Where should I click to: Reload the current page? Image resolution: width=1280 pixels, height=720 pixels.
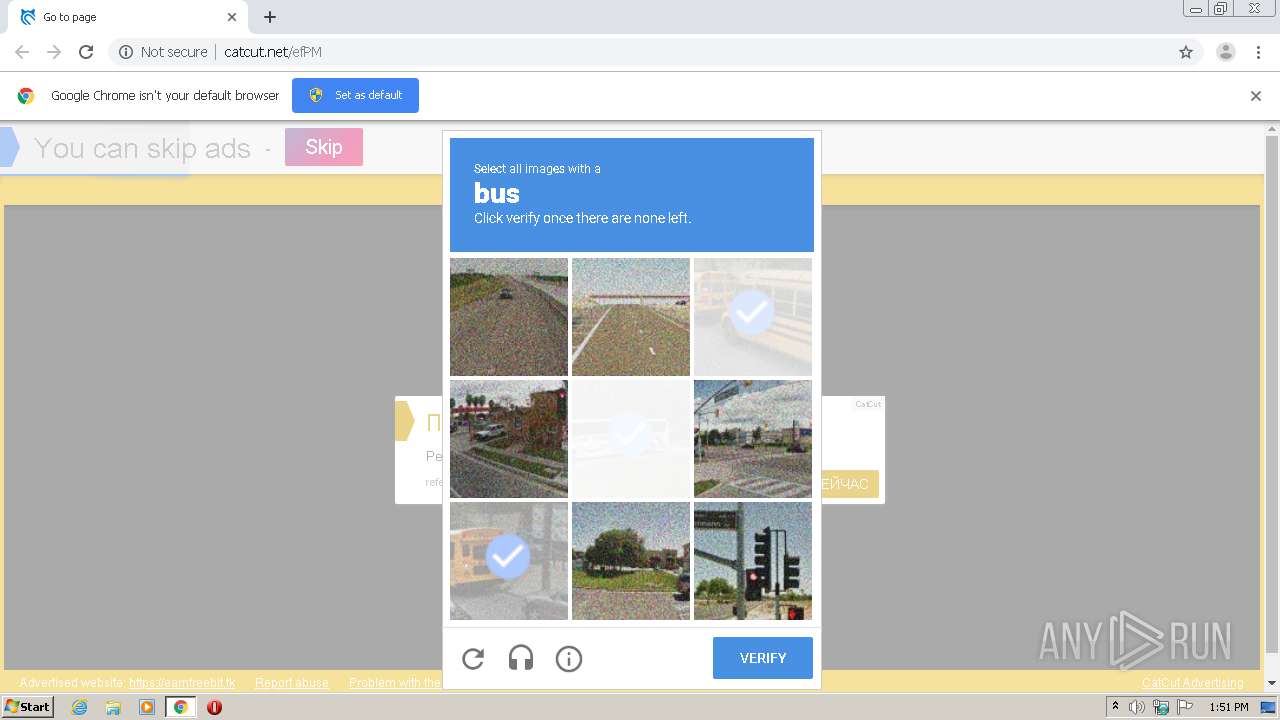pyautogui.click(x=86, y=52)
